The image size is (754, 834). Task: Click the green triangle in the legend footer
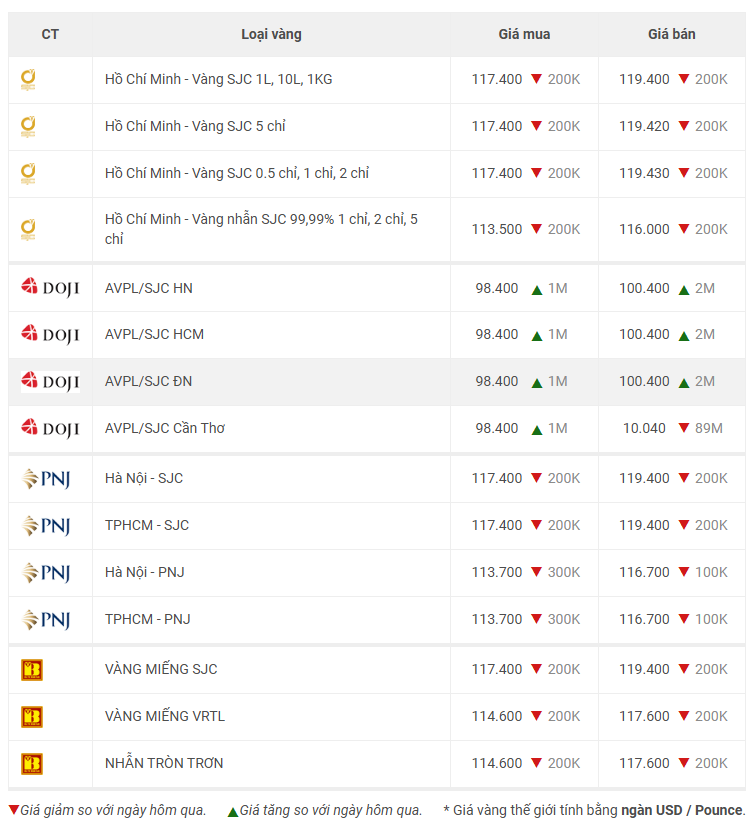point(233,812)
